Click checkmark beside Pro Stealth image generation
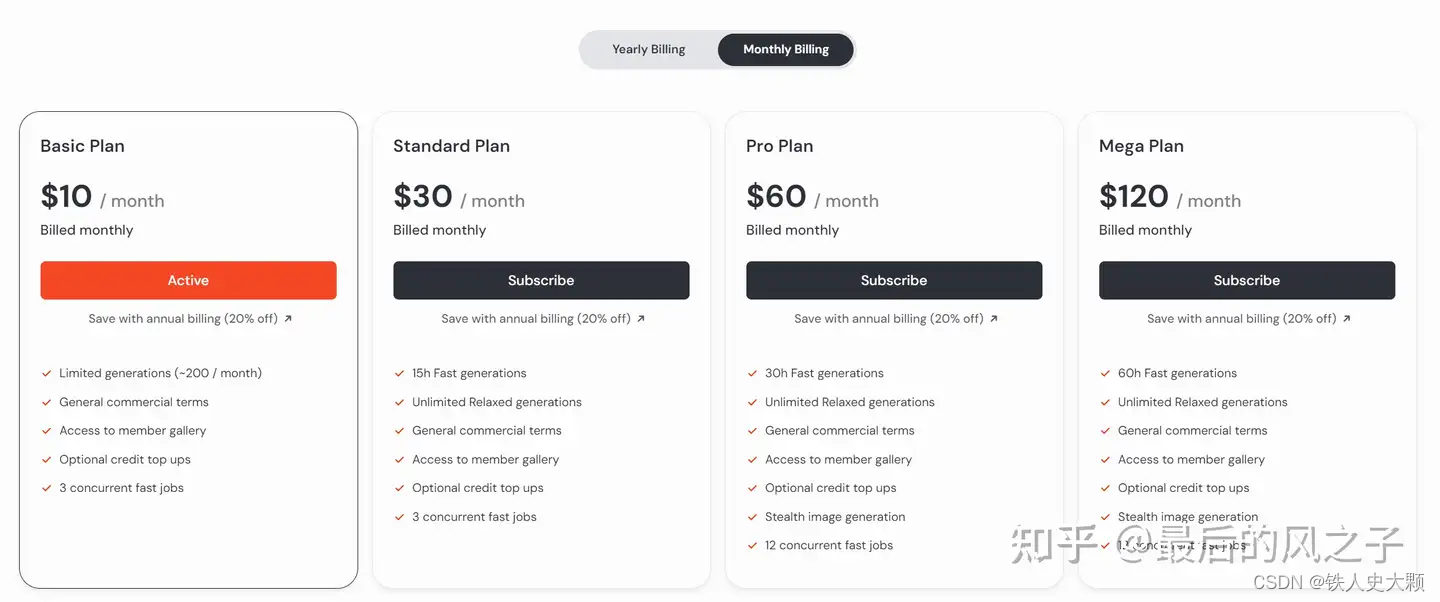Viewport: 1440px width, 602px height. (x=753, y=517)
